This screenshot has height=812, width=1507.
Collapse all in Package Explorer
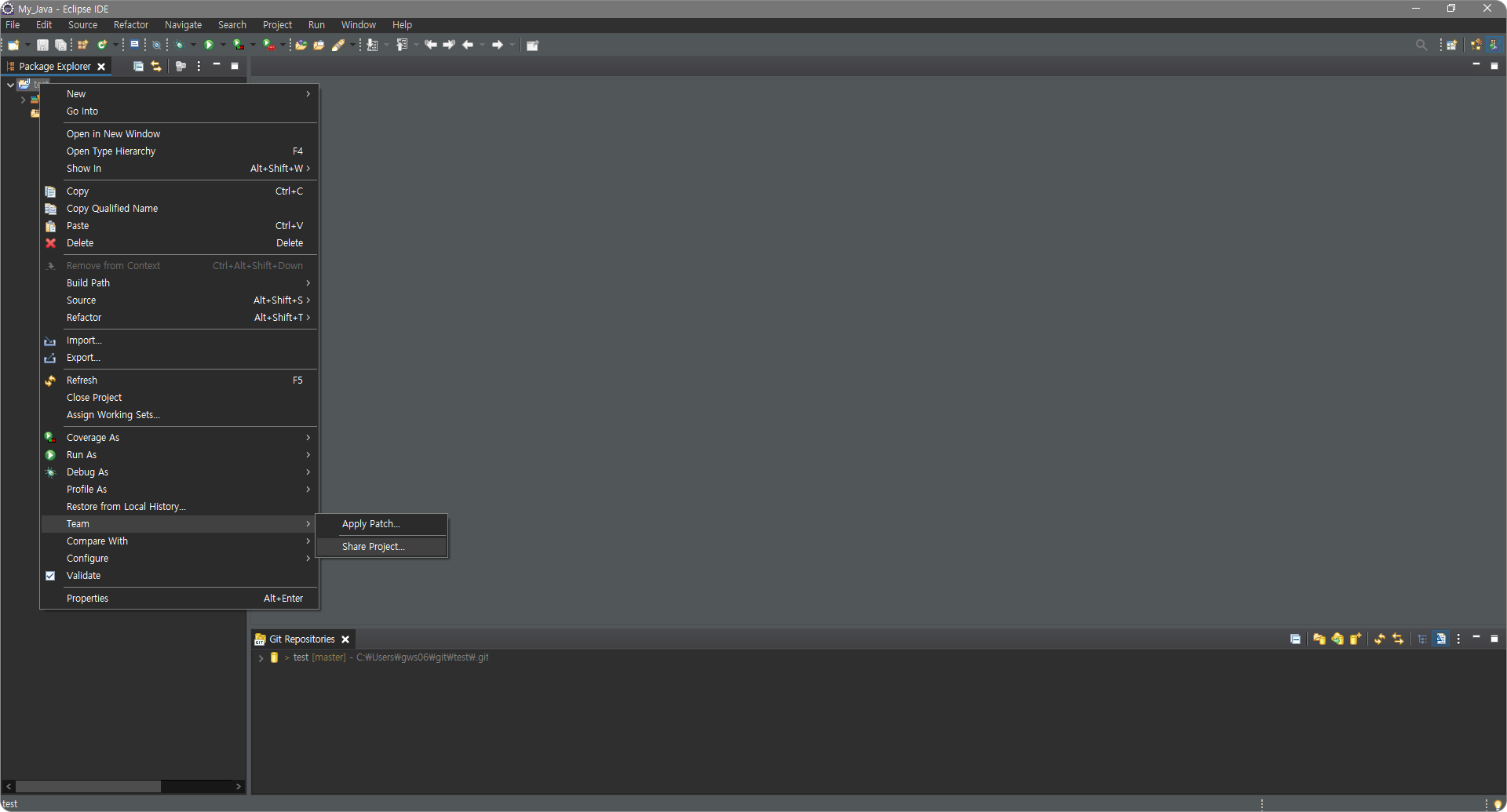click(x=138, y=67)
